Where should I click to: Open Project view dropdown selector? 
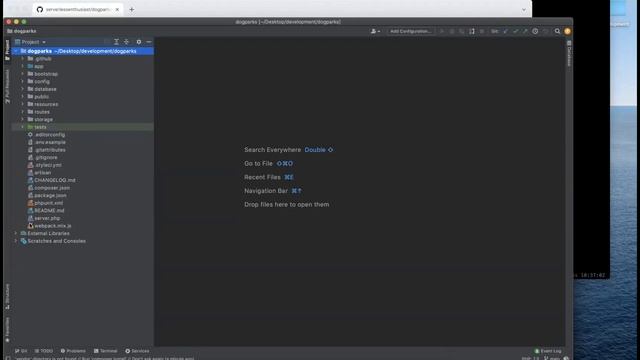(x=30, y=42)
